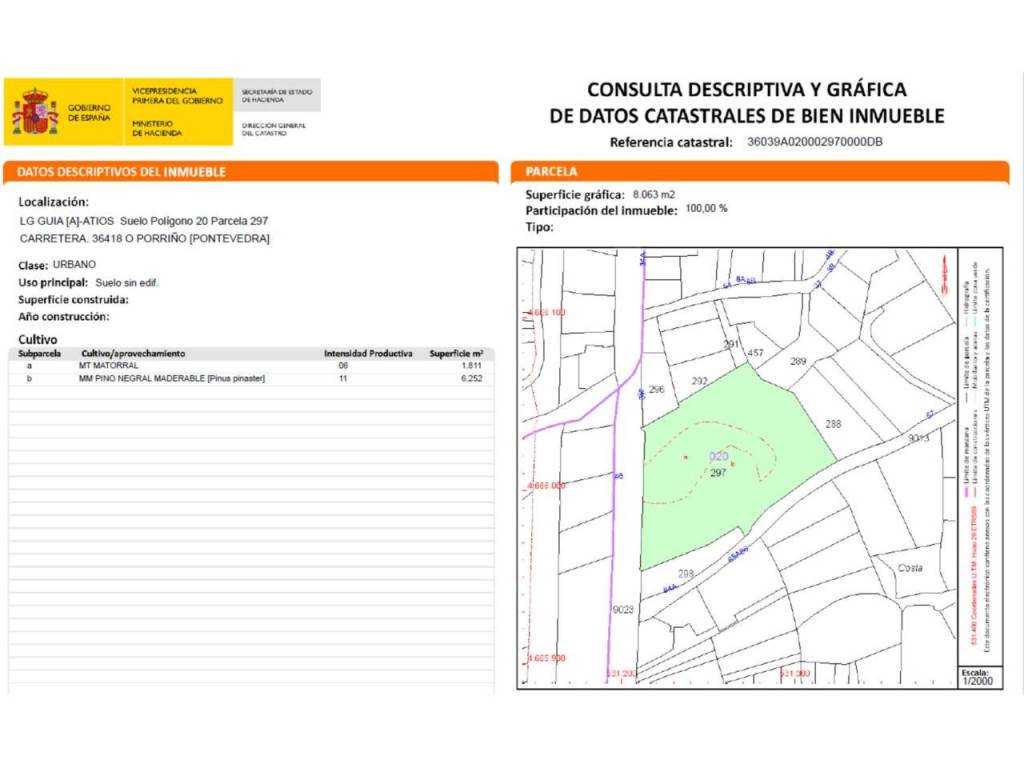Click the 9023 road label
The height and width of the screenshot is (768, 1024).
(x=623, y=609)
